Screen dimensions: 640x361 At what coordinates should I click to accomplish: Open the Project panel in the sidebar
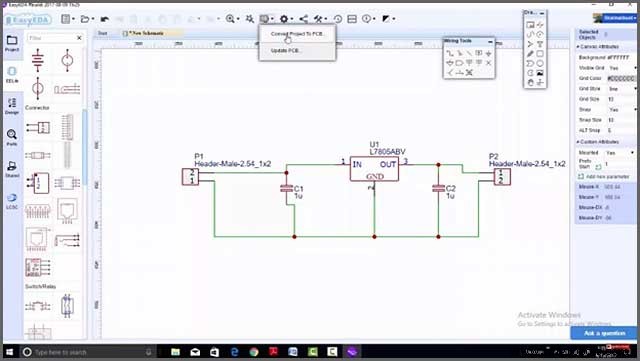pos(12,43)
